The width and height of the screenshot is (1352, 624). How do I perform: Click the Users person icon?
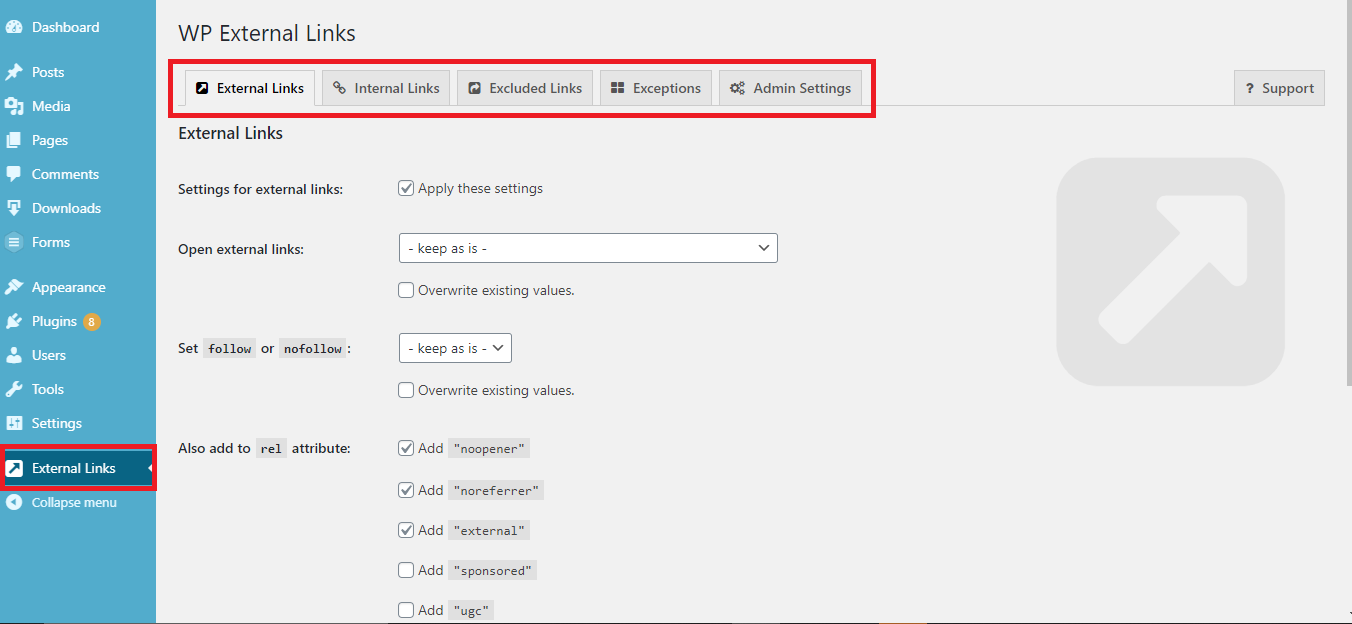(x=14, y=355)
